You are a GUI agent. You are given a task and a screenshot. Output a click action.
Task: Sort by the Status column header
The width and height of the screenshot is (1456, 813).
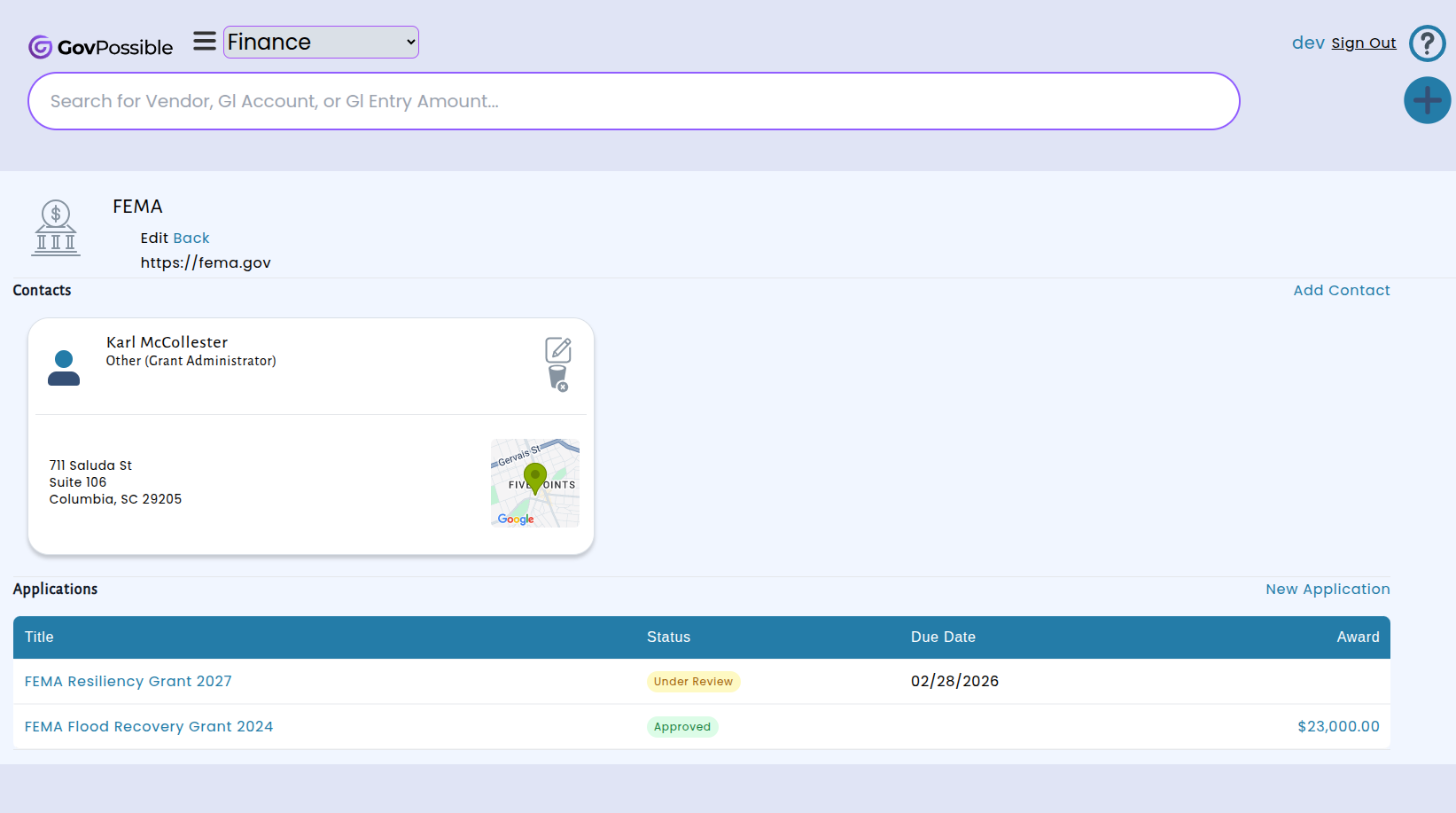[668, 637]
